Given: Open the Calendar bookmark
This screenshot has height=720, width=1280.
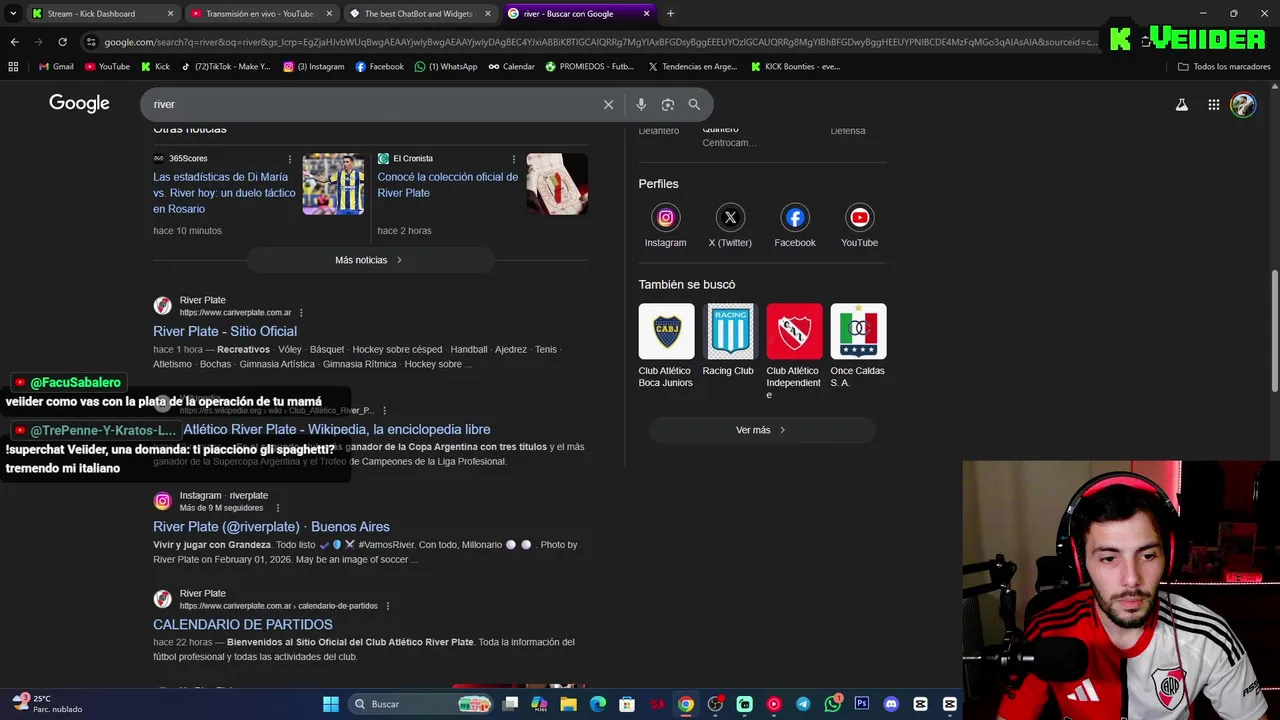Looking at the screenshot, I should 511,66.
